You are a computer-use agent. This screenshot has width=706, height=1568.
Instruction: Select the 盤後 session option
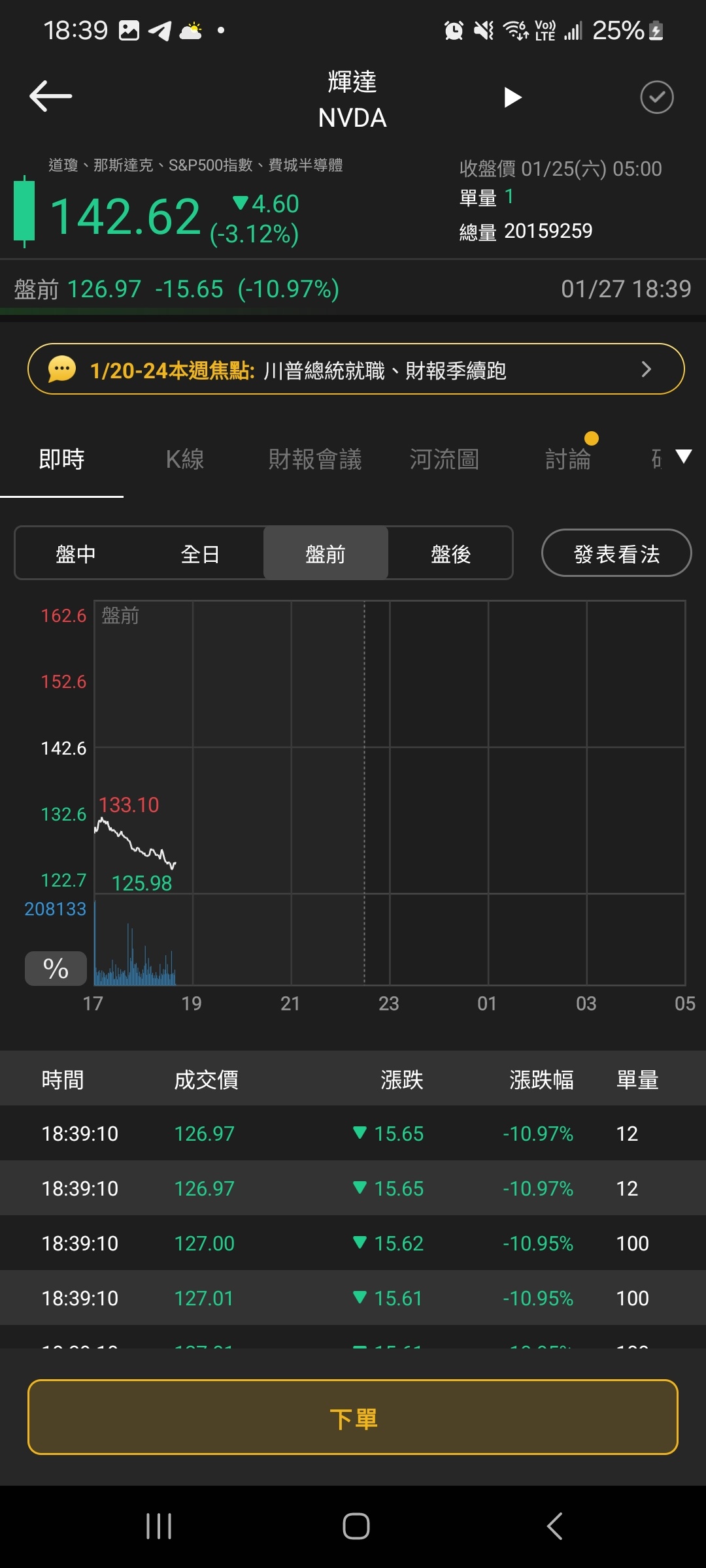click(450, 554)
